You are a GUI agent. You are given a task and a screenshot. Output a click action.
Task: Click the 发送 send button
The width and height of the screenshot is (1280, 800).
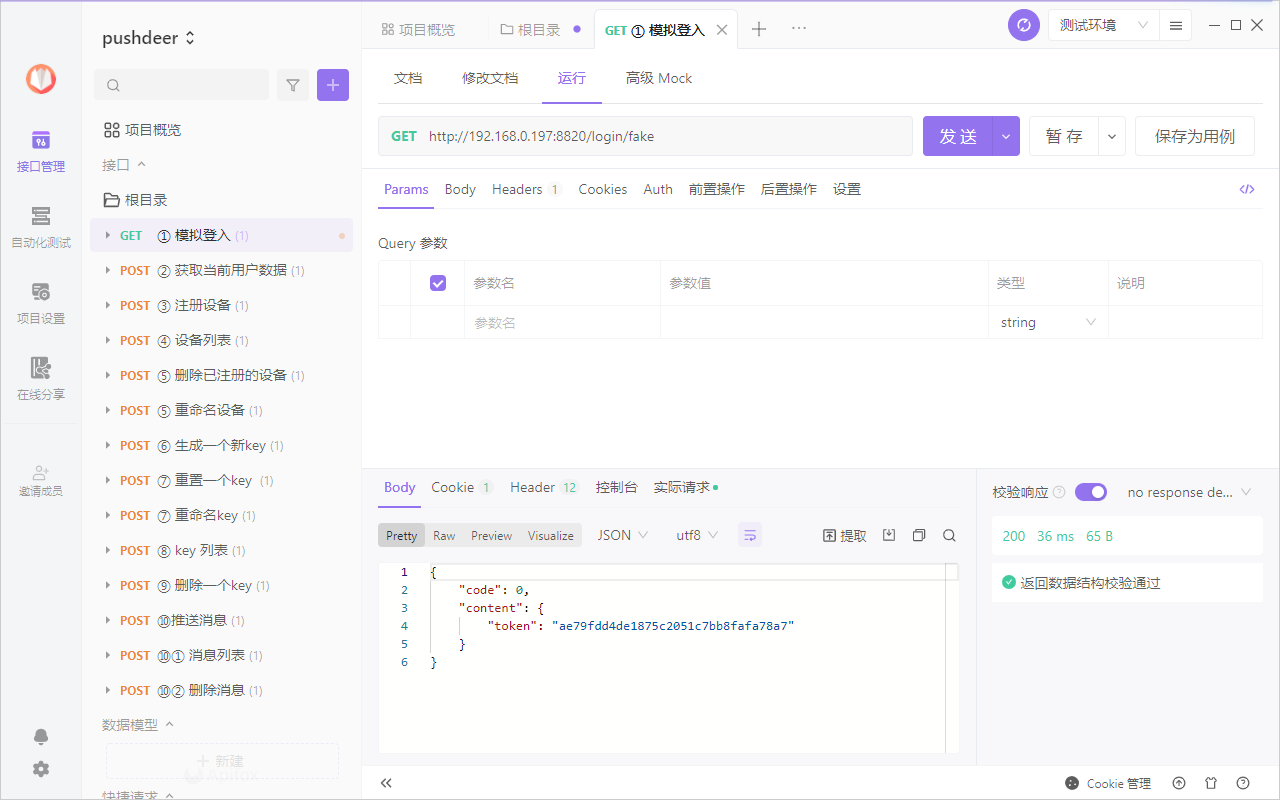[958, 136]
